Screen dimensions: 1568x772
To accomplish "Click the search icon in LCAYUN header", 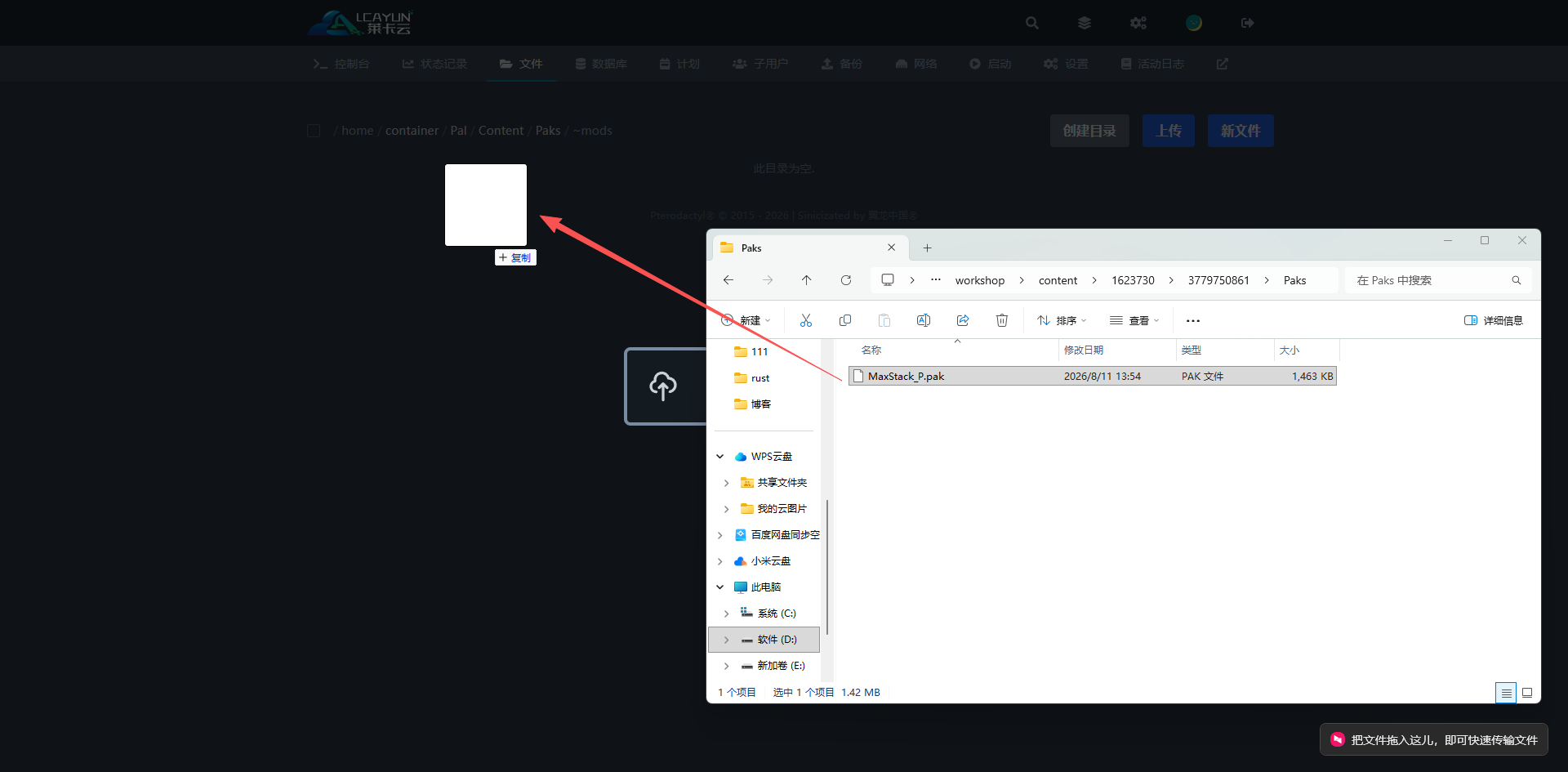I will (x=1032, y=23).
